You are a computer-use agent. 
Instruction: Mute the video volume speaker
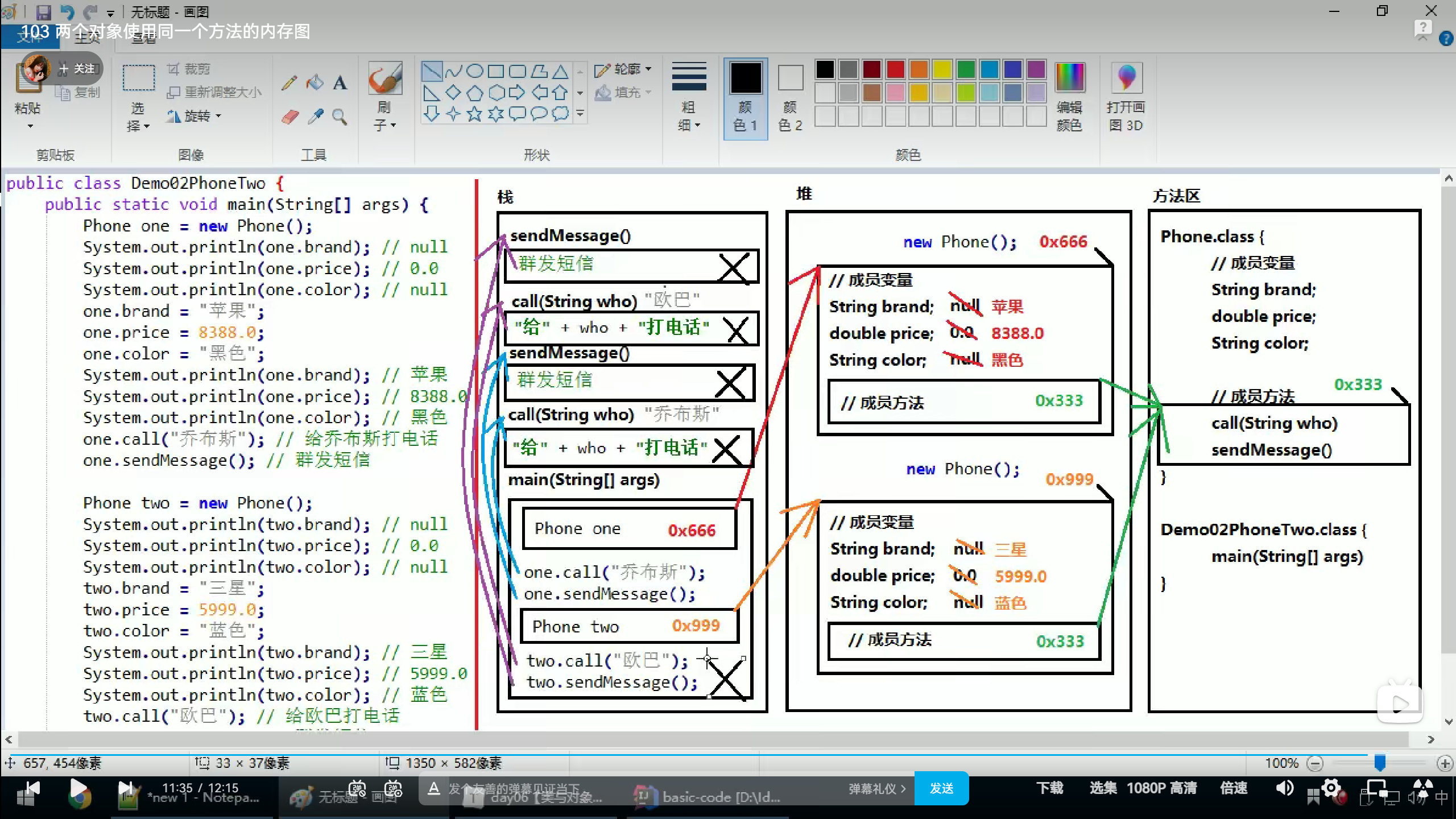click(1284, 788)
